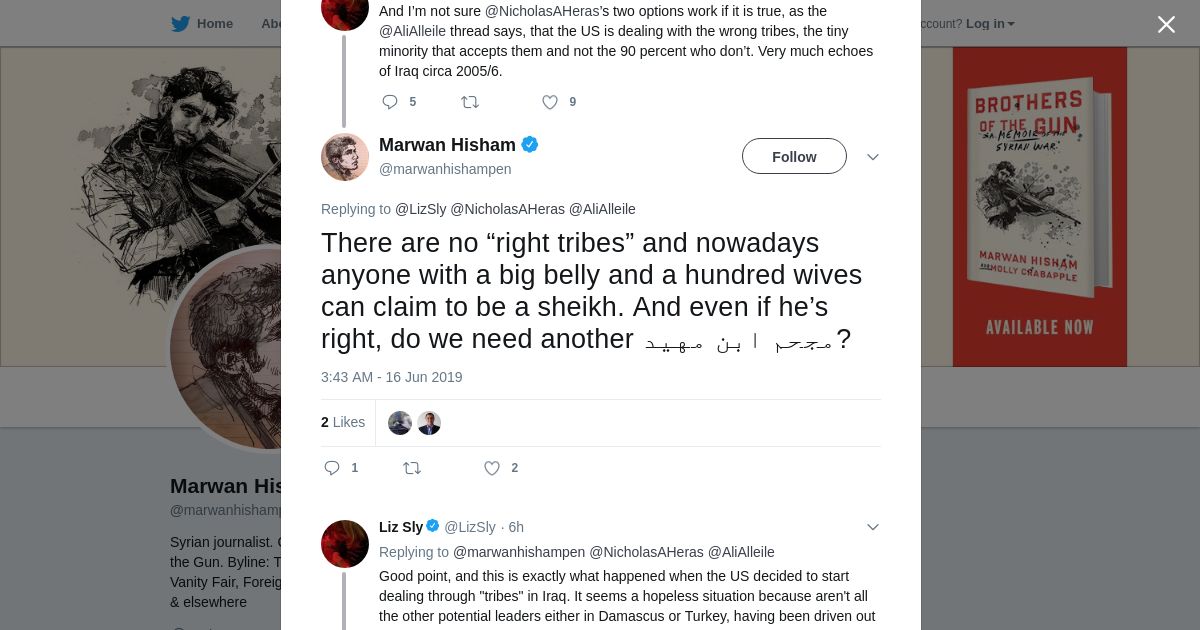View the 2 Likes list
Screen dimensions: 1200x630
[343, 422]
